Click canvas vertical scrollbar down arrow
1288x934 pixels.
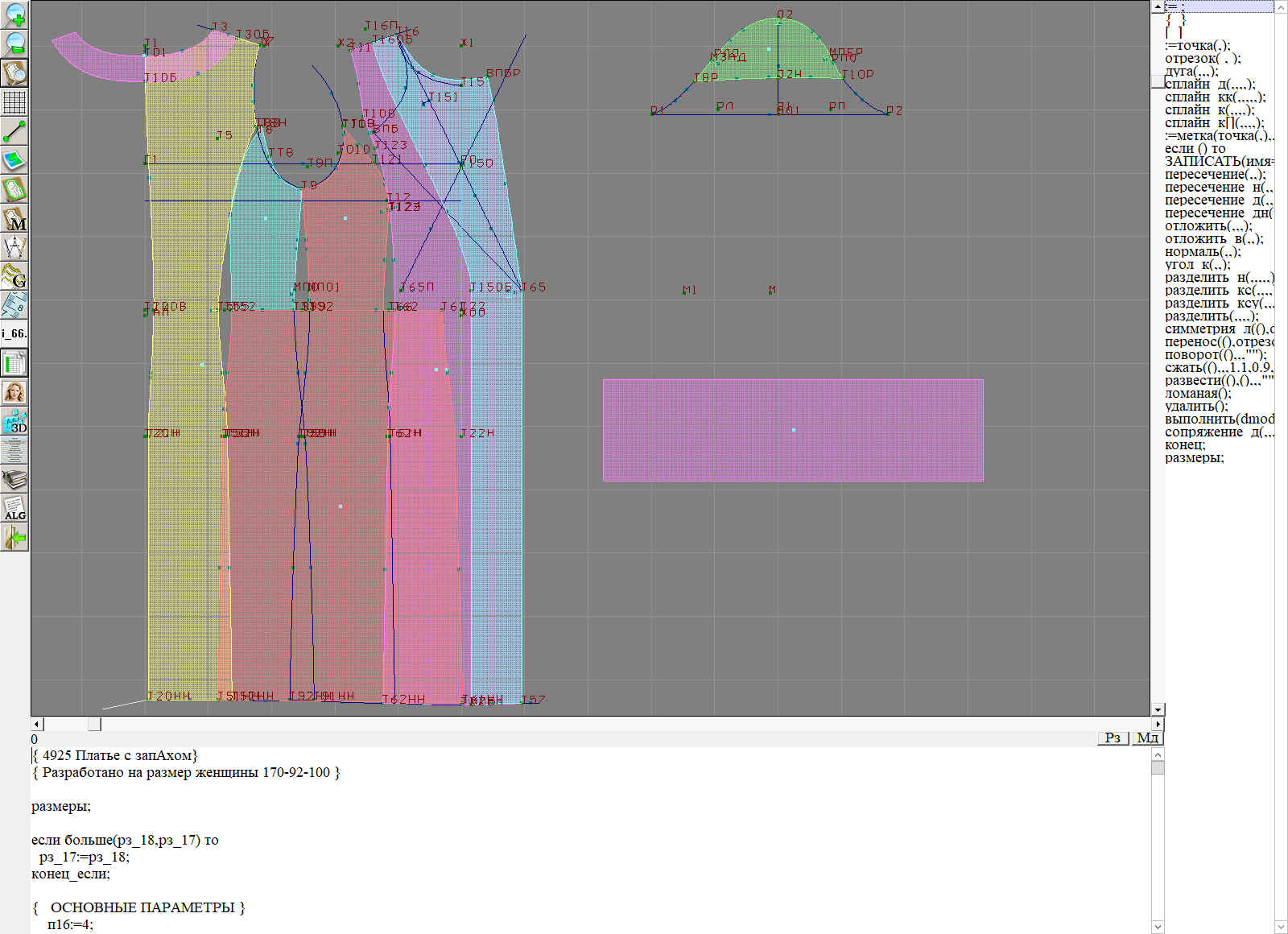[1158, 709]
